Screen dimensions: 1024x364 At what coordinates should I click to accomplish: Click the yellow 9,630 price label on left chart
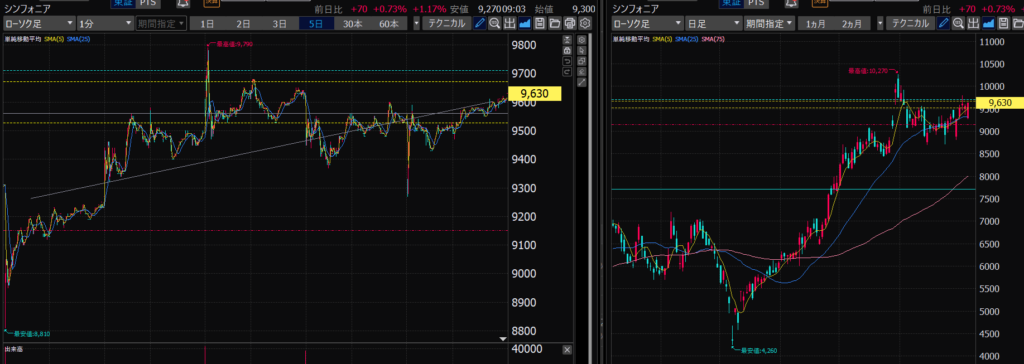[x=535, y=93]
